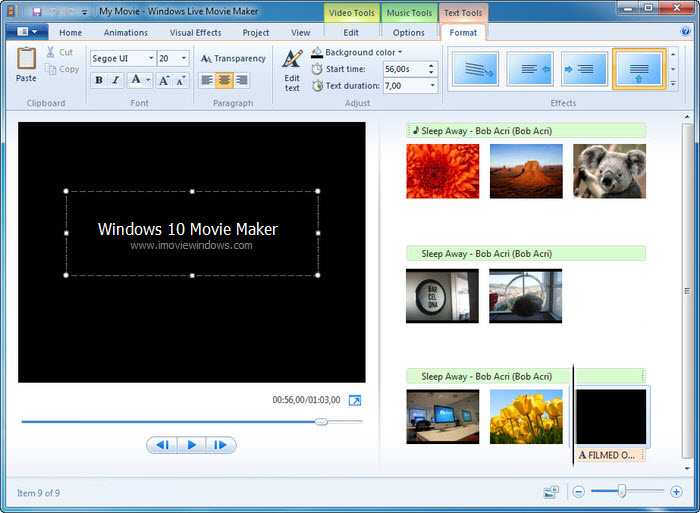Toggle bold text formatting
700x513 pixels.
tap(99, 80)
